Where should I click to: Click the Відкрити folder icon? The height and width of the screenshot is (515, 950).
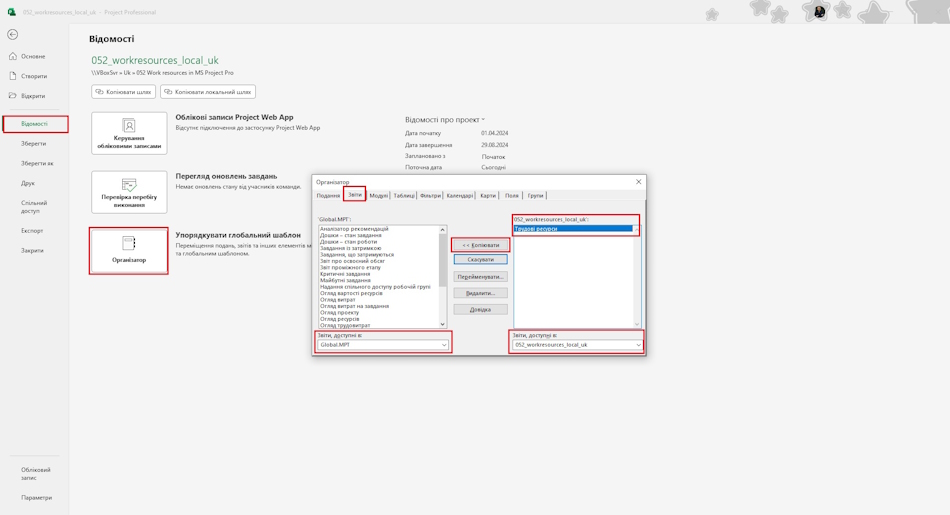point(13,96)
